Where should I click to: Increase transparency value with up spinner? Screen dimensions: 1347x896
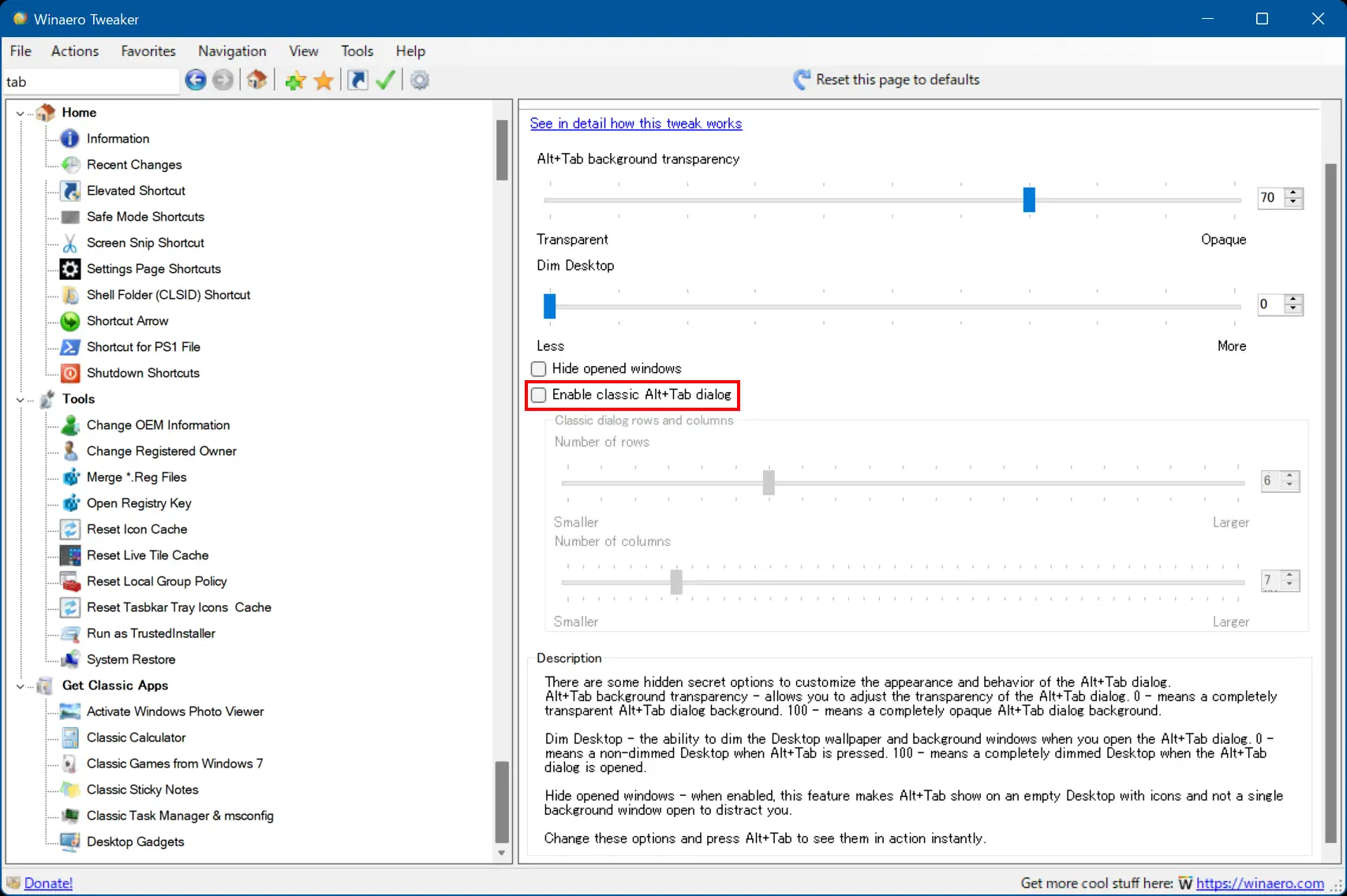(x=1293, y=192)
